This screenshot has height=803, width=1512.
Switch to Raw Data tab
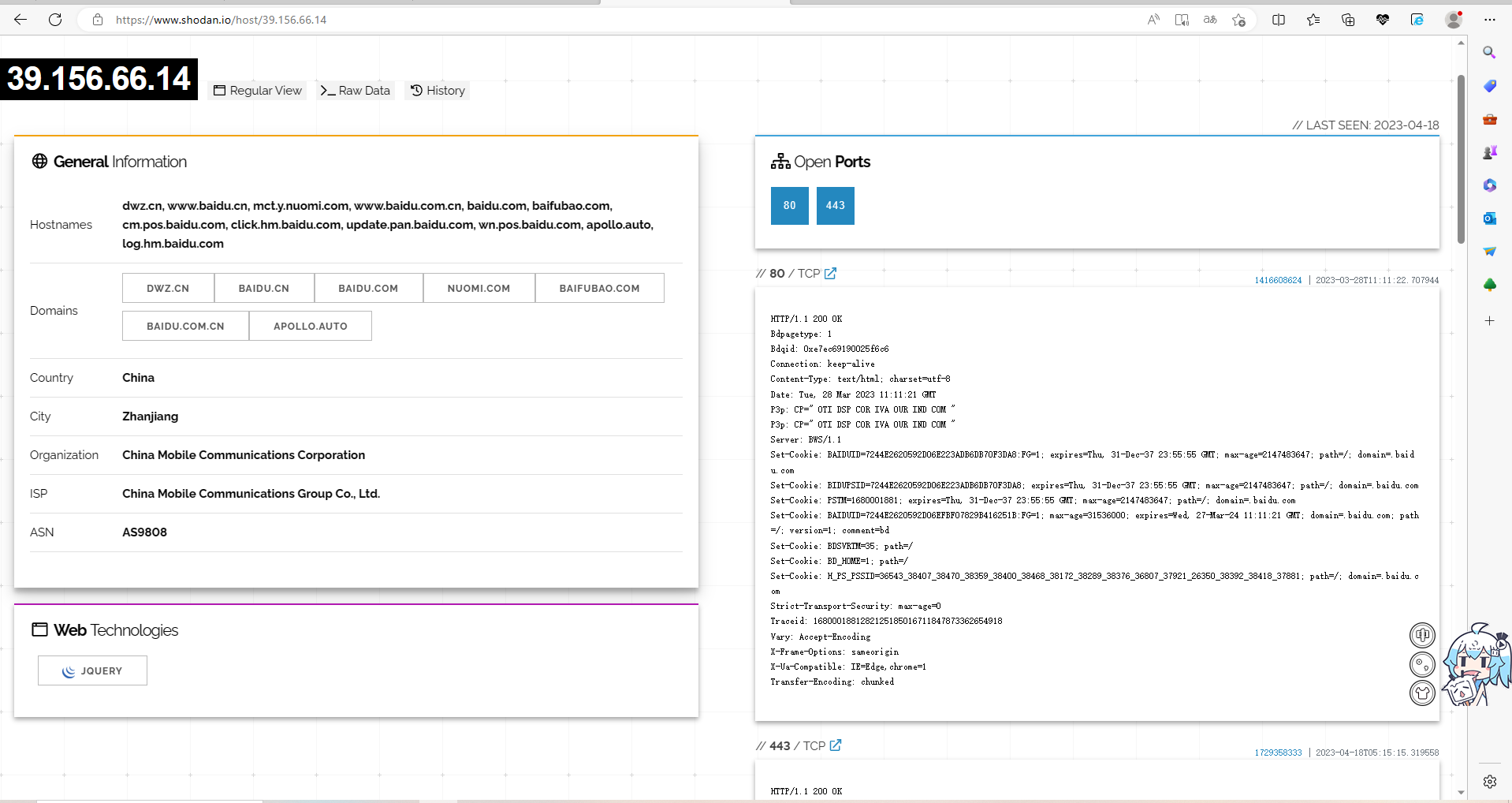coord(355,91)
